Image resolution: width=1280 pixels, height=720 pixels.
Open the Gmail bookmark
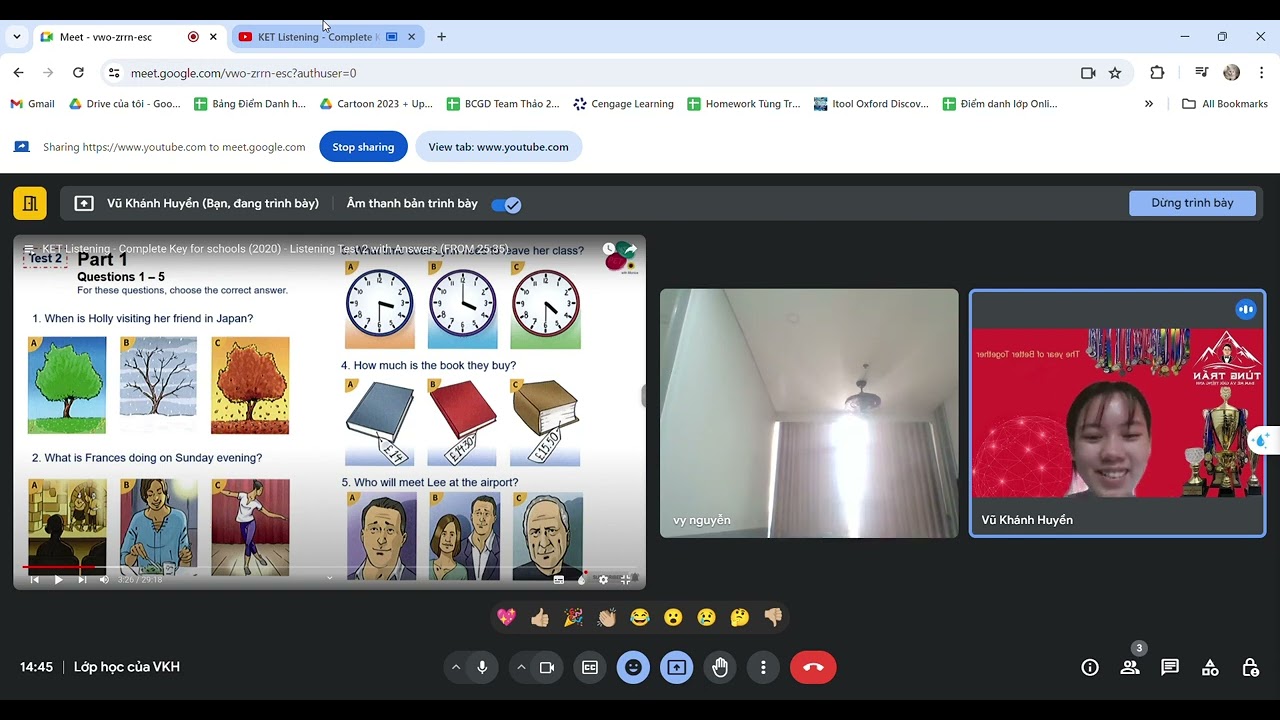point(32,104)
